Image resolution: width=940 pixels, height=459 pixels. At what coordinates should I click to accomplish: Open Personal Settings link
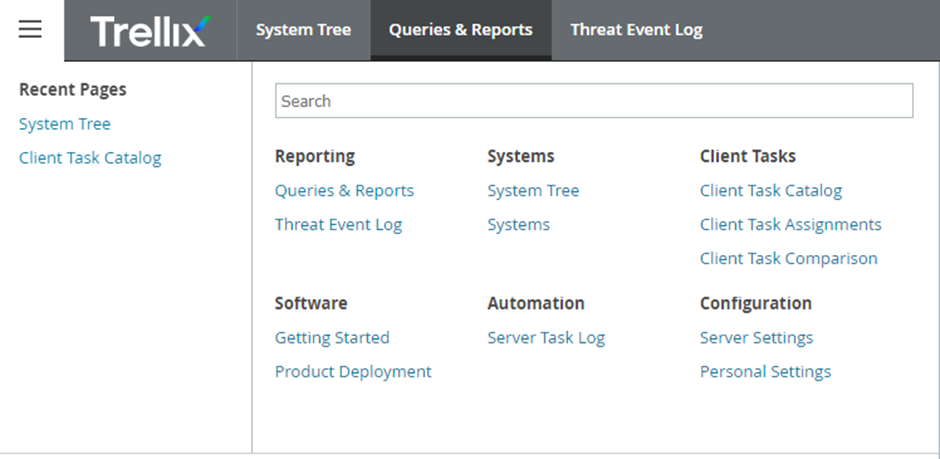[x=765, y=372]
